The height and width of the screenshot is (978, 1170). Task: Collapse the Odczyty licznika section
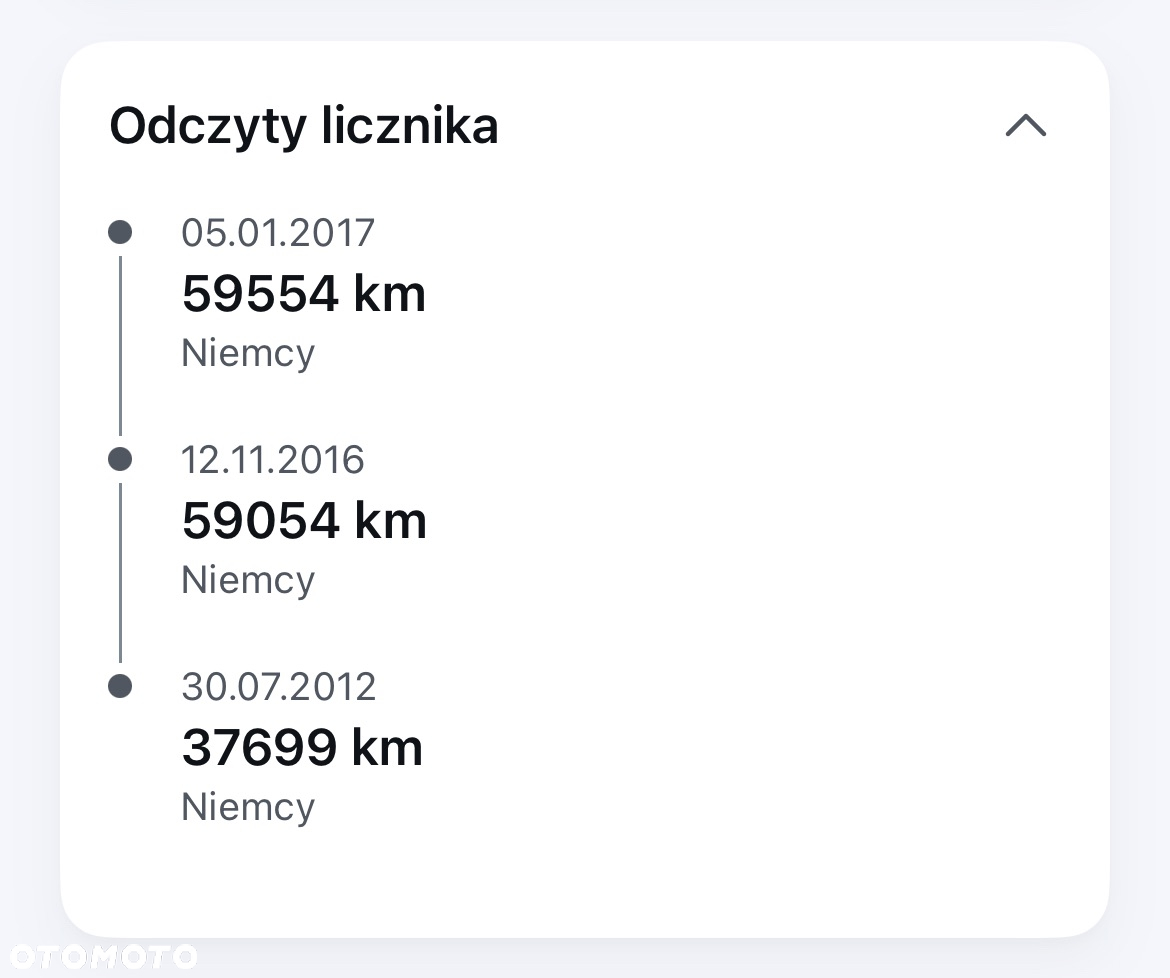1026,126
